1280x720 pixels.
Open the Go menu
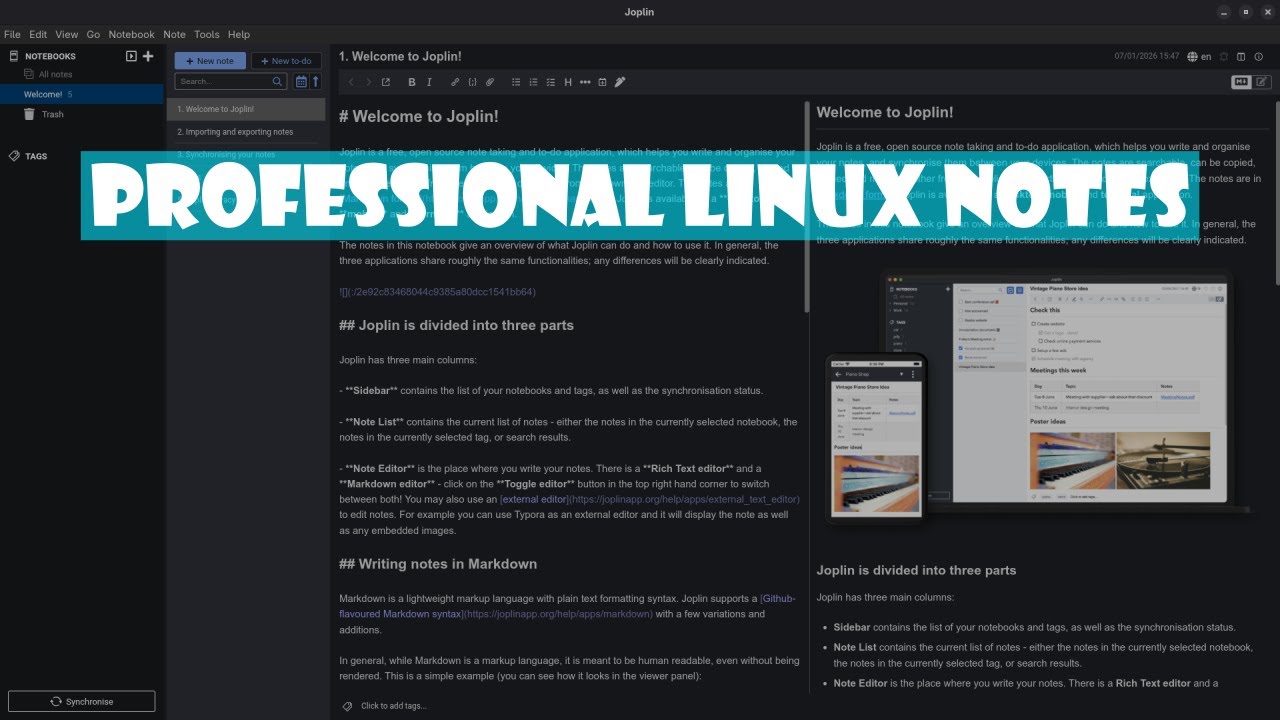pos(93,34)
